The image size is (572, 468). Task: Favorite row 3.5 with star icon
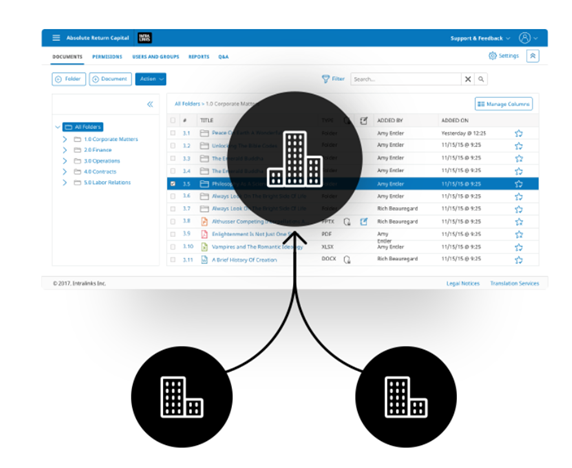518,184
